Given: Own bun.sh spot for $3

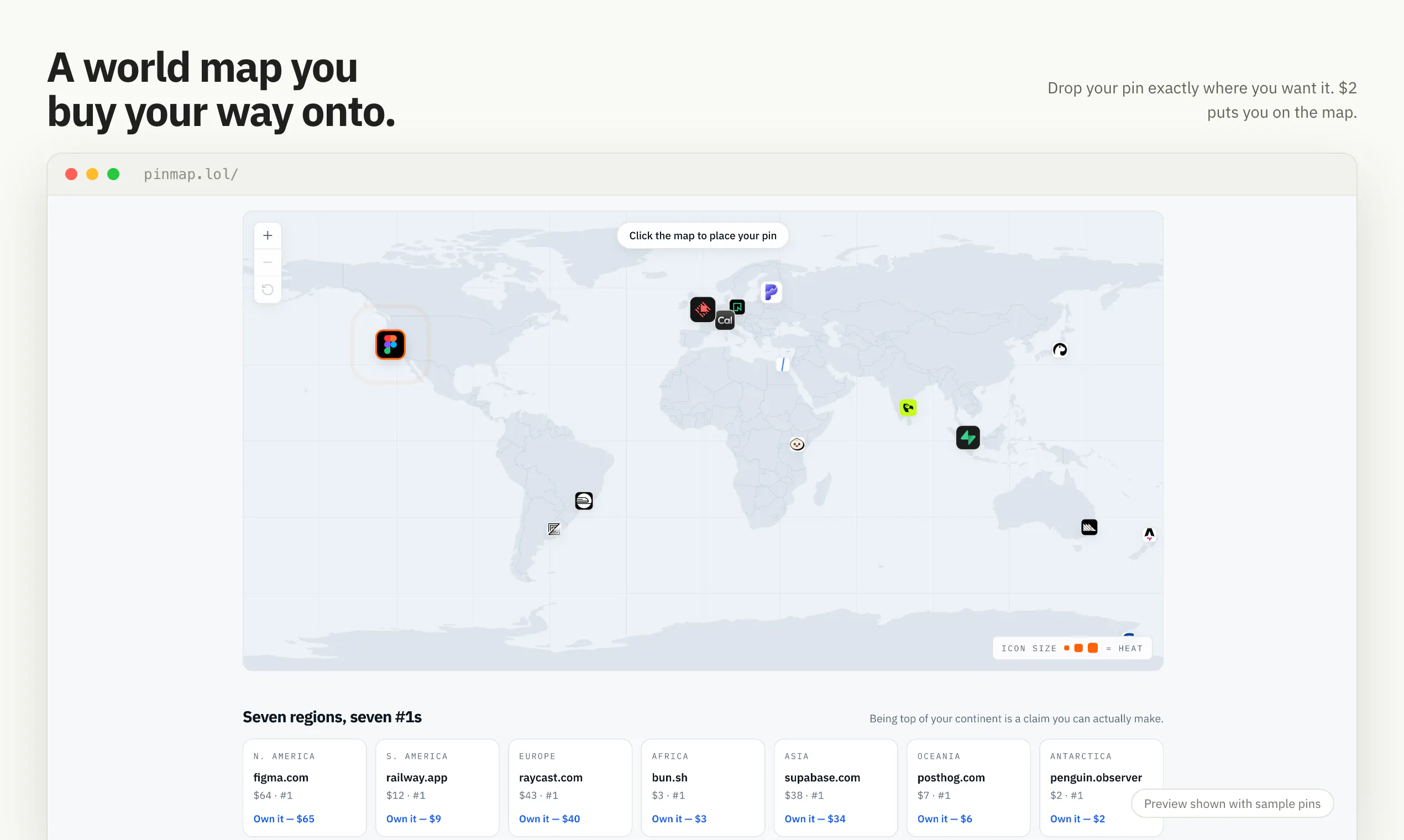Looking at the screenshot, I should tap(679, 818).
